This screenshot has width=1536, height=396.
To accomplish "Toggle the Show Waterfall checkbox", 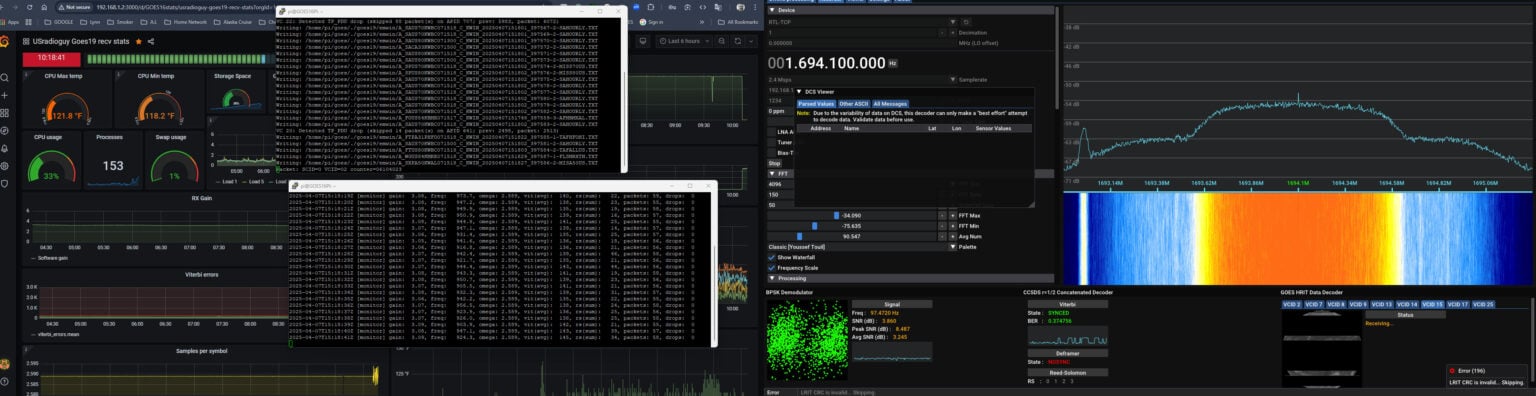I will [771, 257].
